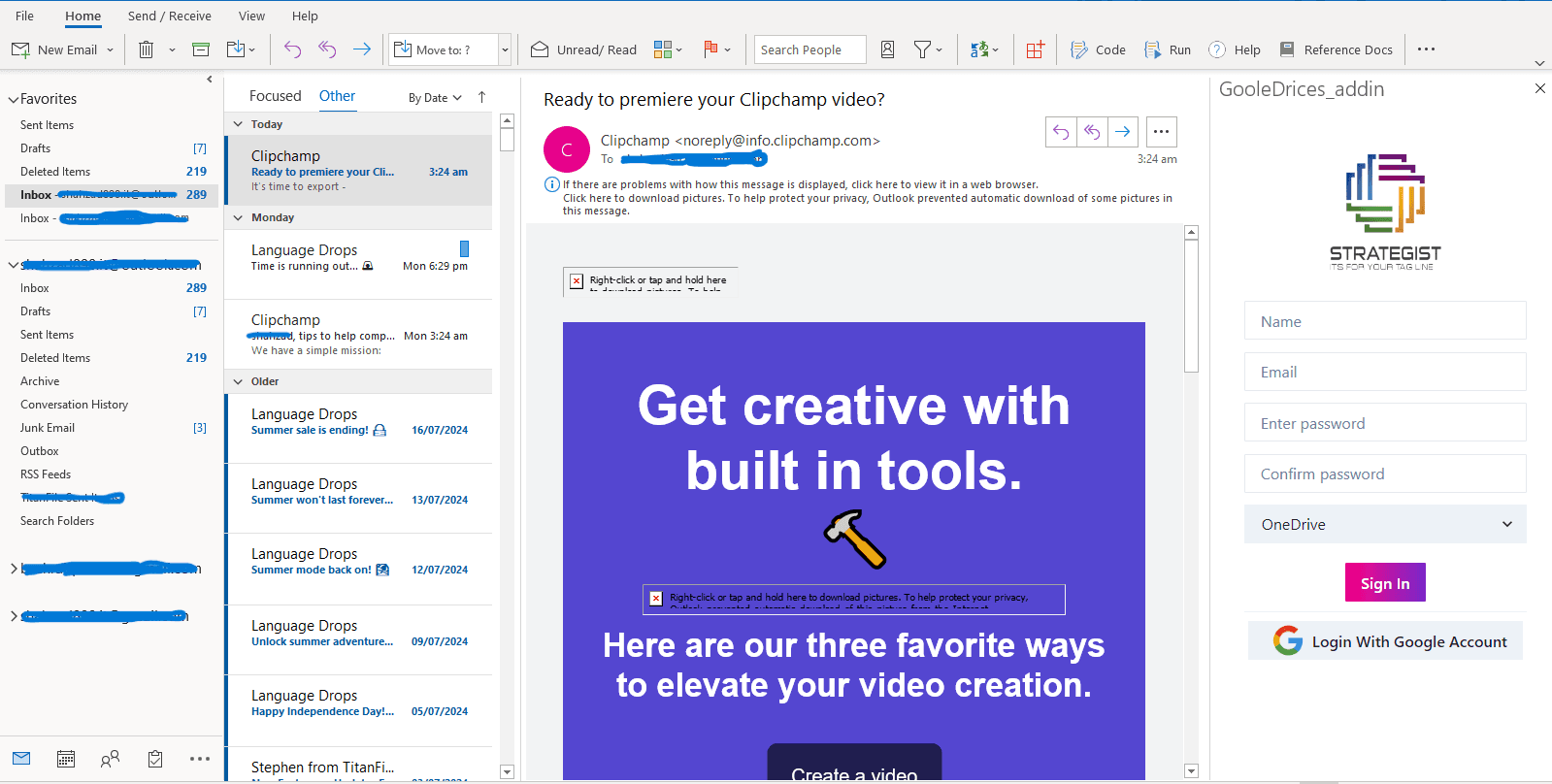Screen dimensions: 1552x784
Task: Open the File menu
Action: 25,16
